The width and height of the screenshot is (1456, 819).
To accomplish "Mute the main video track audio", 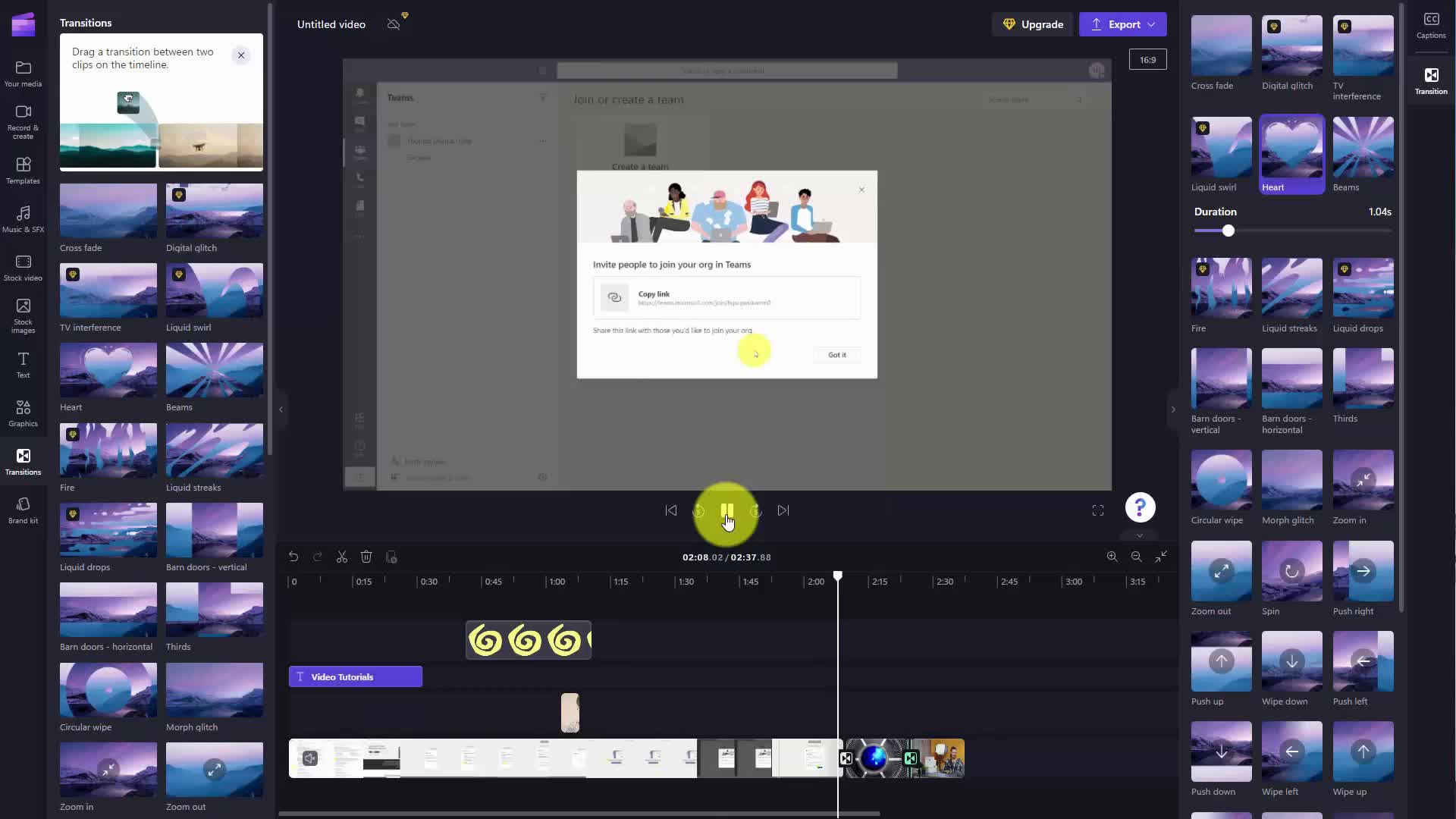I will [x=309, y=758].
